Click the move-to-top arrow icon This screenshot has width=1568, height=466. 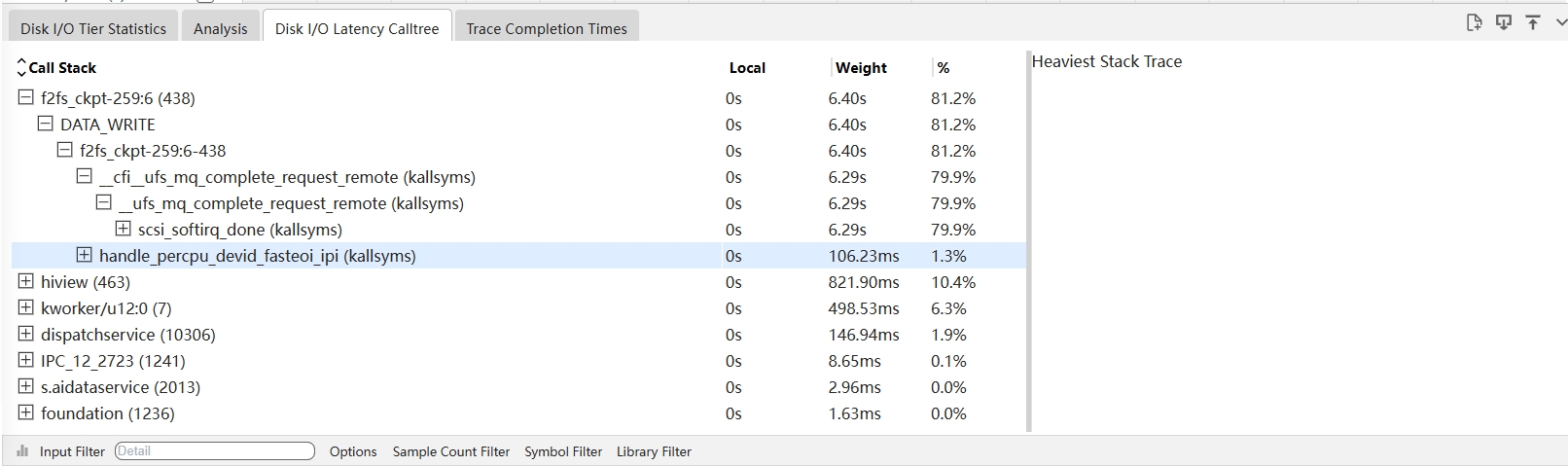(1533, 22)
